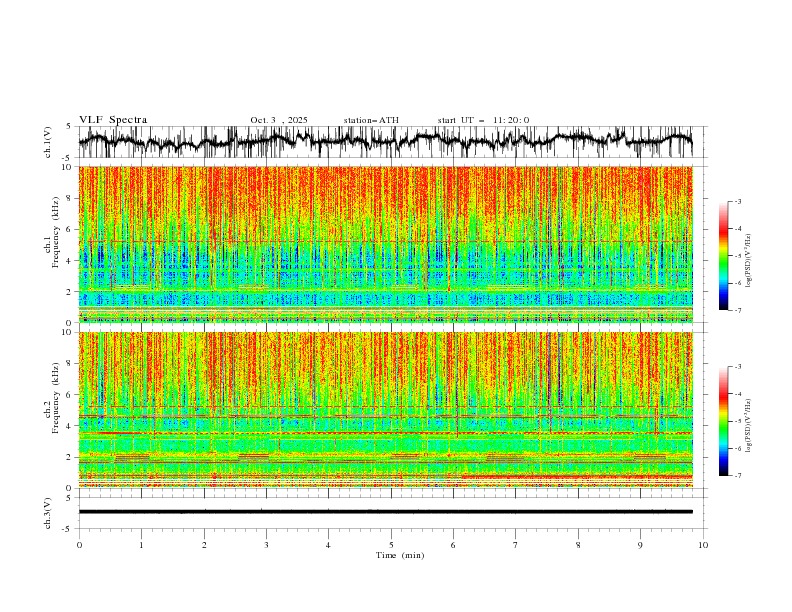792x612 pixels.
Task: Click the 'station=ATH' header label
Action: click(371, 120)
